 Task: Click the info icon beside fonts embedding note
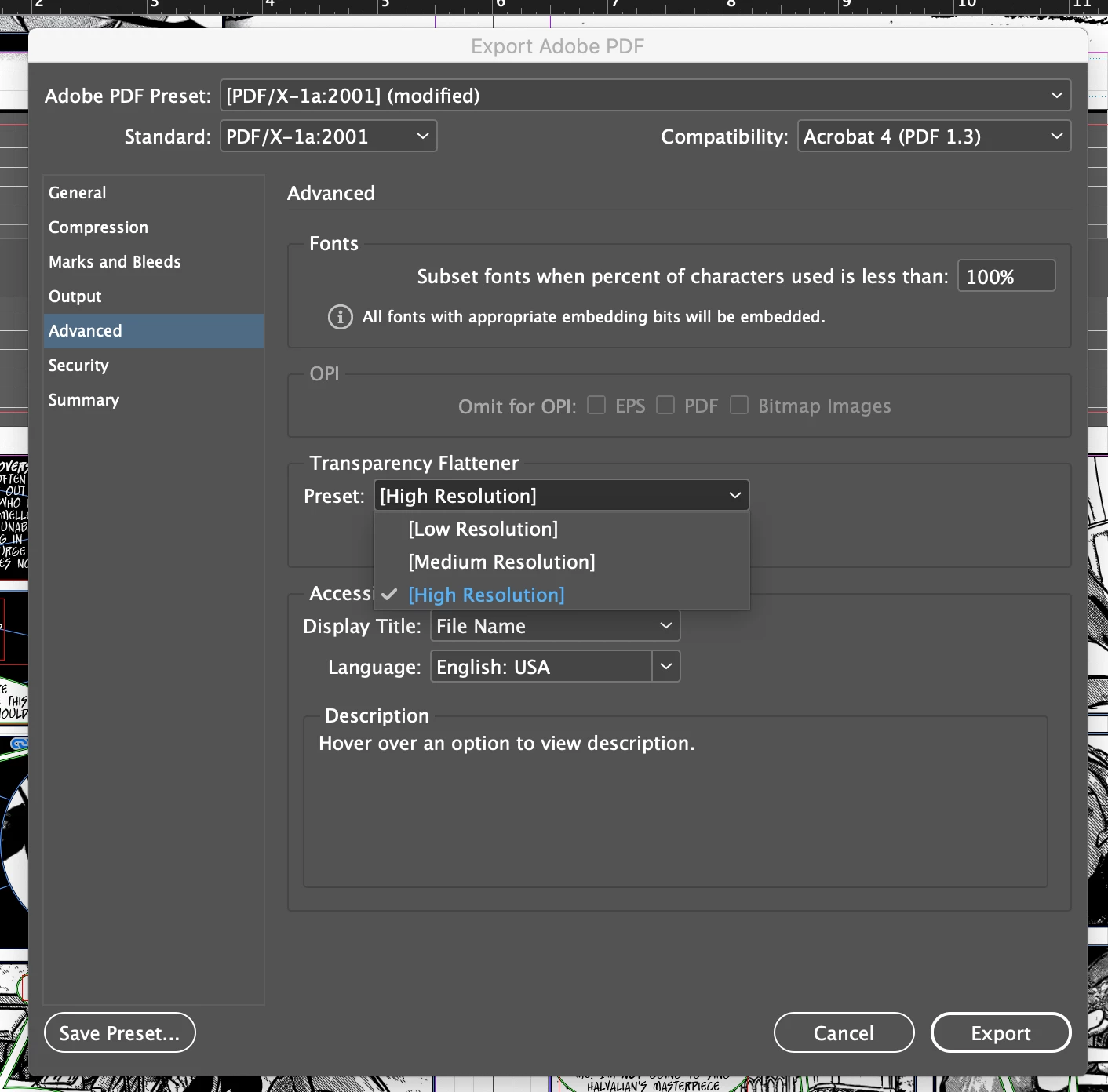pyautogui.click(x=340, y=317)
